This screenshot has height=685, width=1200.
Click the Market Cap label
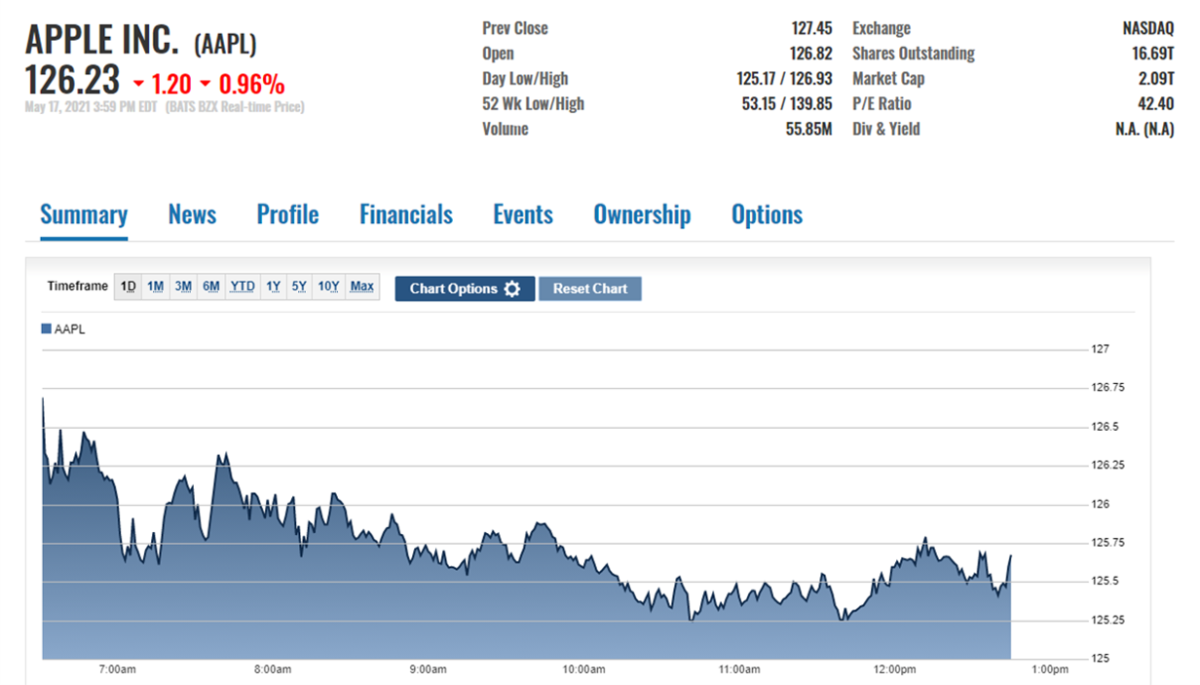(888, 78)
